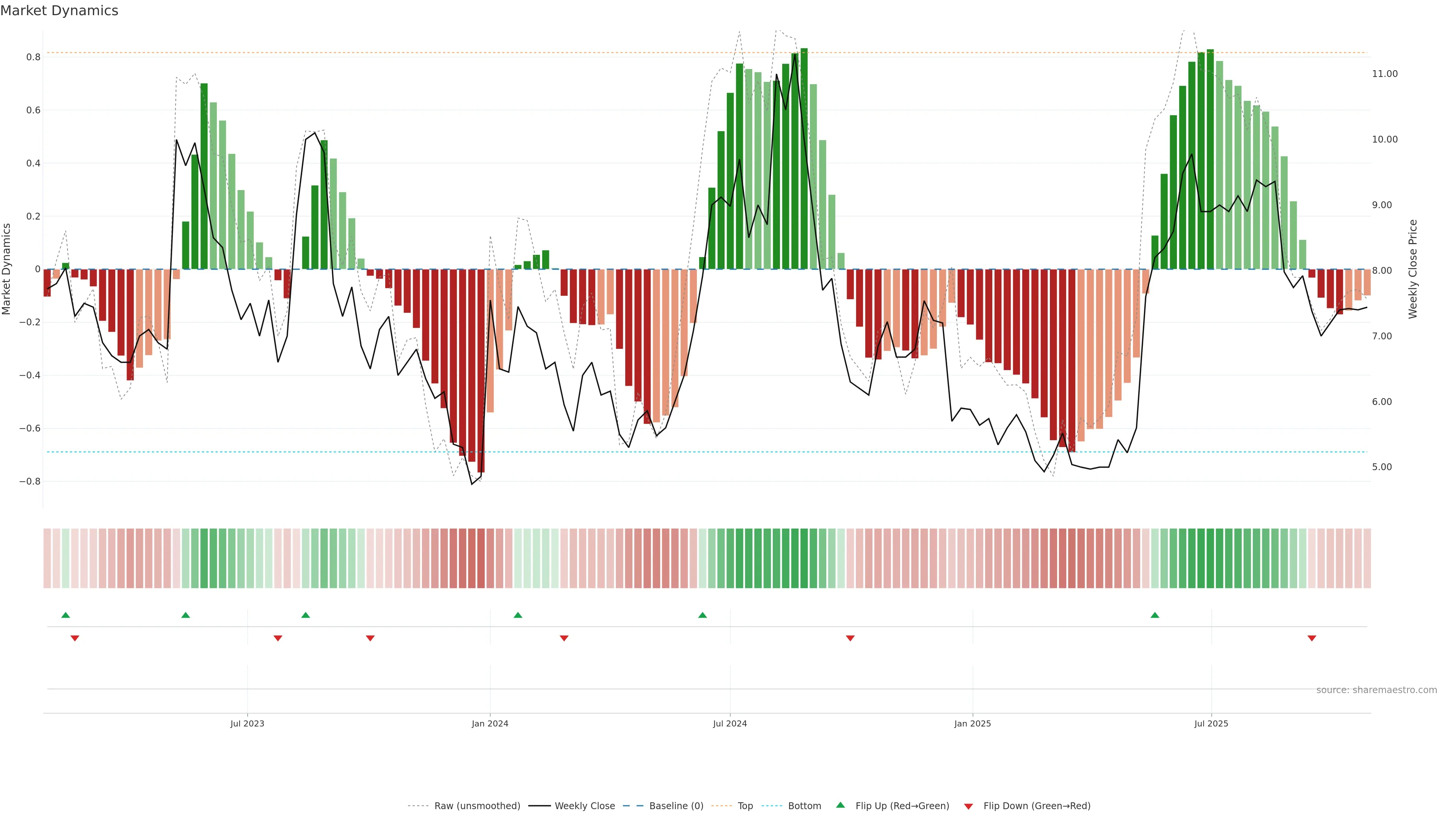
Task: Click the rightmost red flip-down marker
Action: click(1312, 638)
